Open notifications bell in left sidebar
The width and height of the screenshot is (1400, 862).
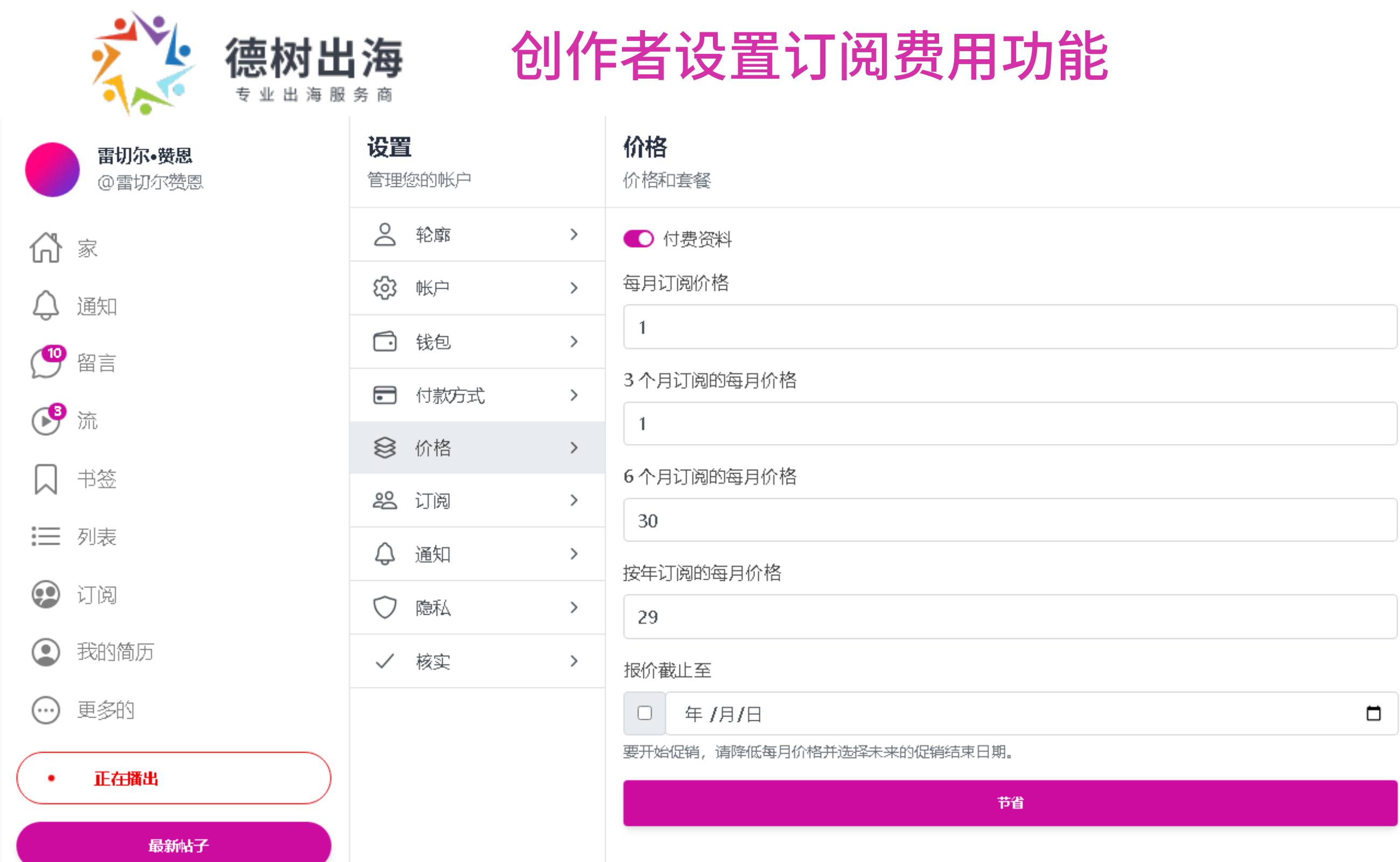point(46,305)
